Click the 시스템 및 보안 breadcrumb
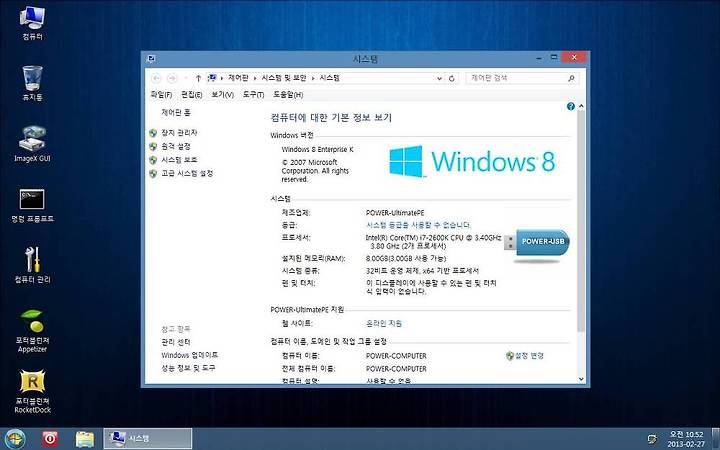 pos(284,78)
